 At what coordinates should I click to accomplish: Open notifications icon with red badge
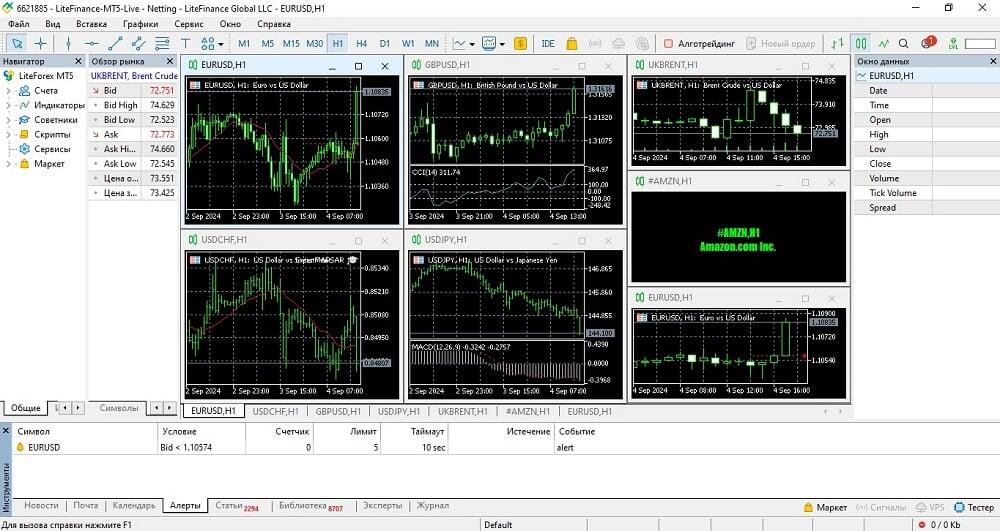point(928,43)
